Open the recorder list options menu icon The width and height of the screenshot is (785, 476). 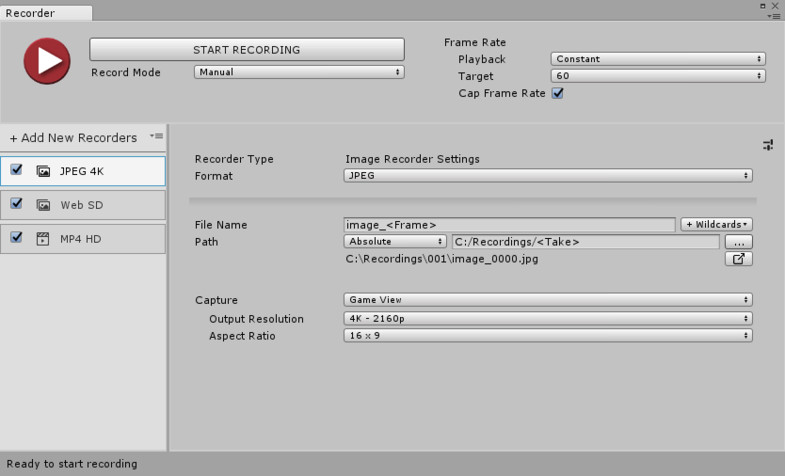click(x=157, y=137)
